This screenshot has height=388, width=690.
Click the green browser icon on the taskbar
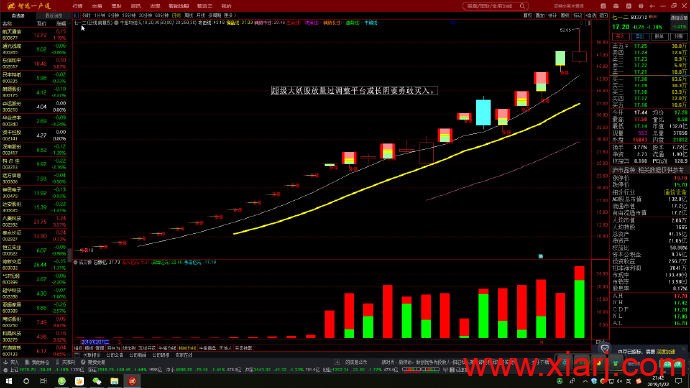click(x=62, y=381)
